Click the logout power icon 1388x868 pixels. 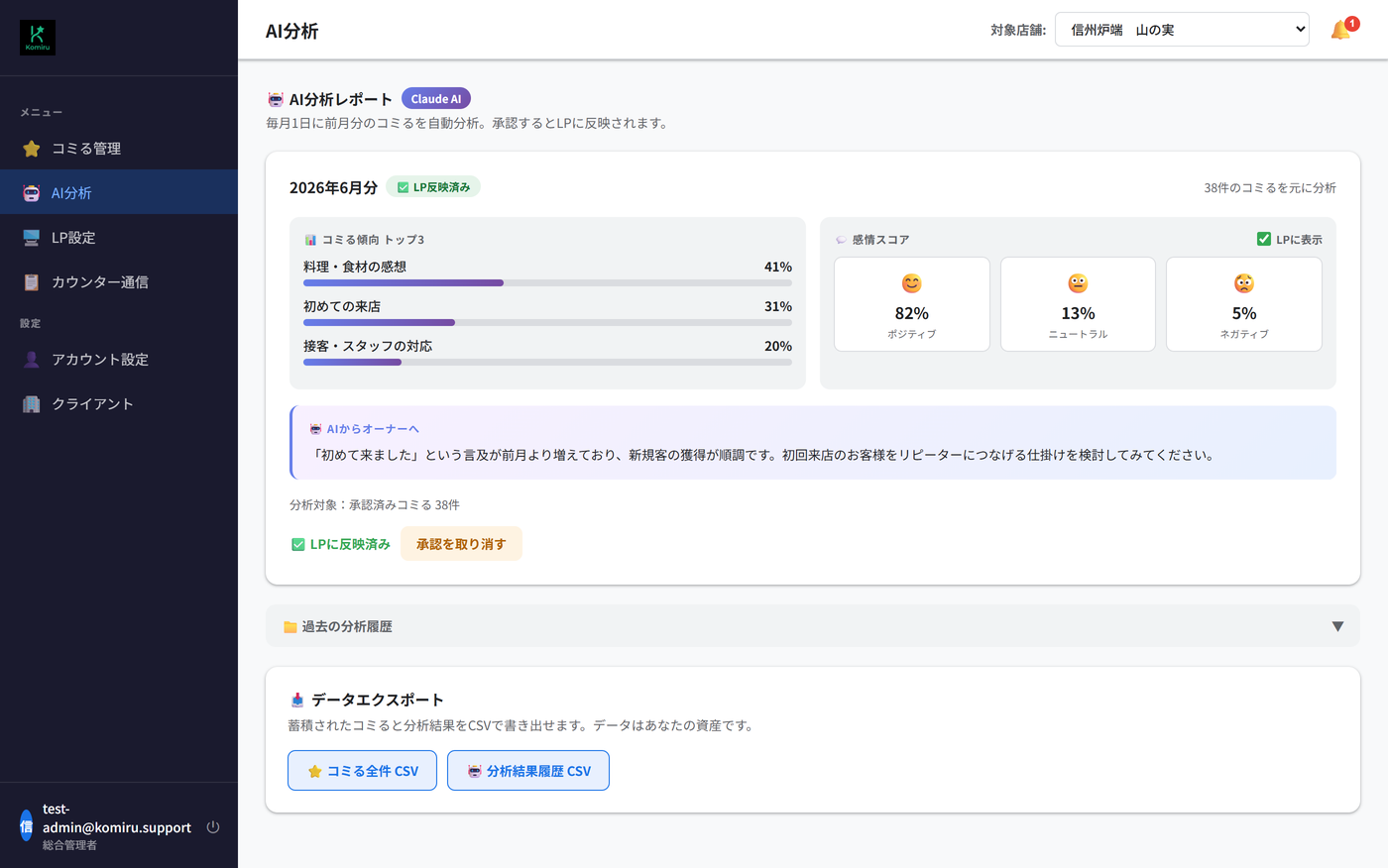[x=213, y=827]
